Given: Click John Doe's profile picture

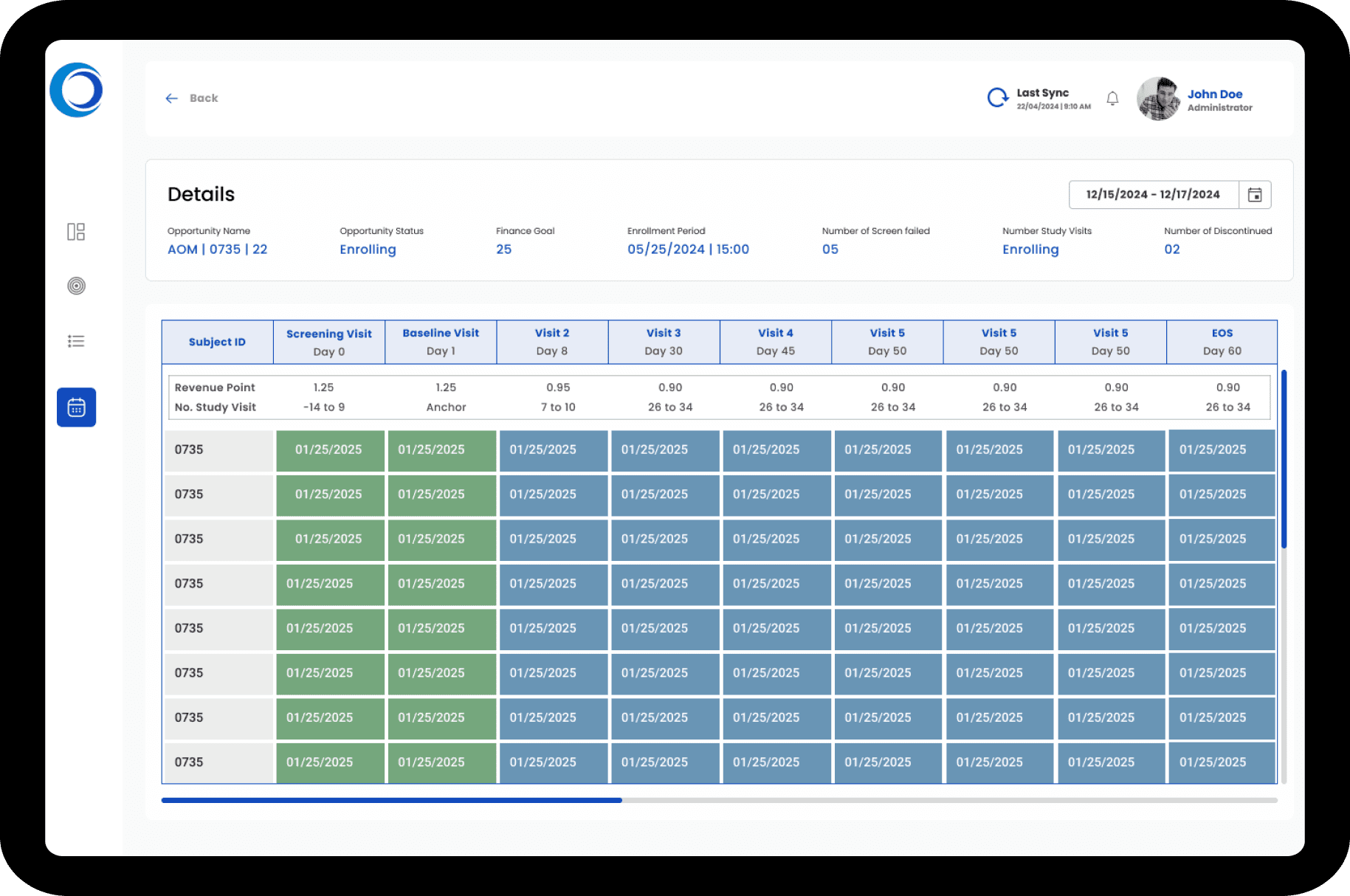Looking at the screenshot, I should point(1158,98).
